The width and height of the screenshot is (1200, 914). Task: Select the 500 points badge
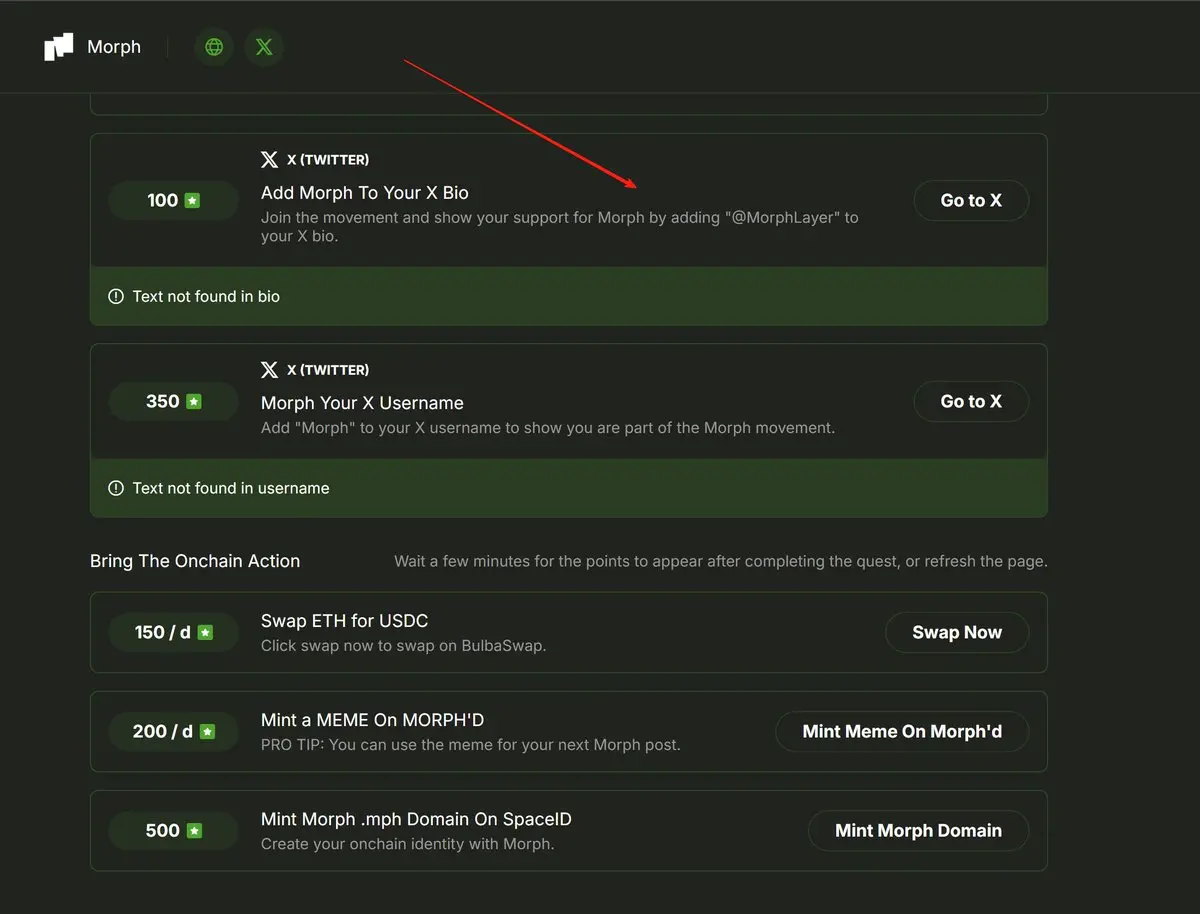(x=174, y=830)
